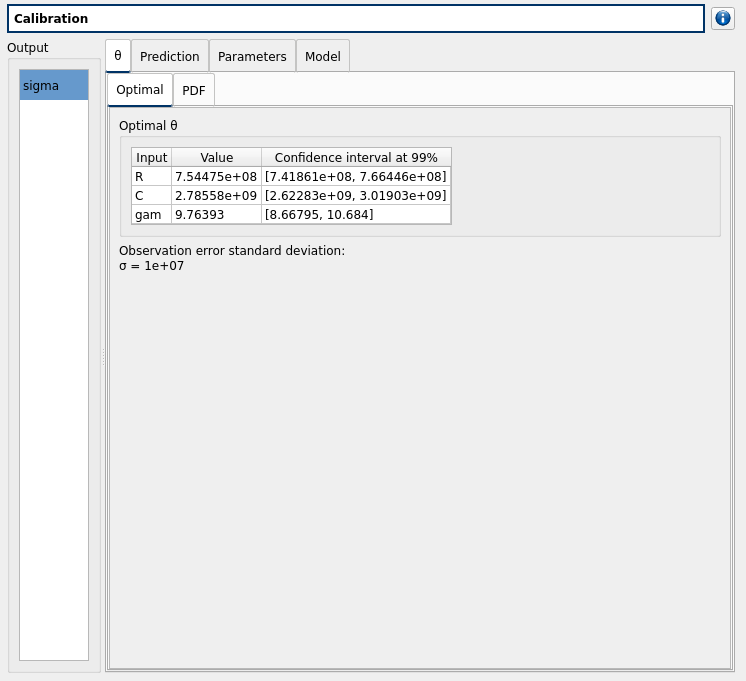Click the C value 2.78558e+09

tap(216, 196)
